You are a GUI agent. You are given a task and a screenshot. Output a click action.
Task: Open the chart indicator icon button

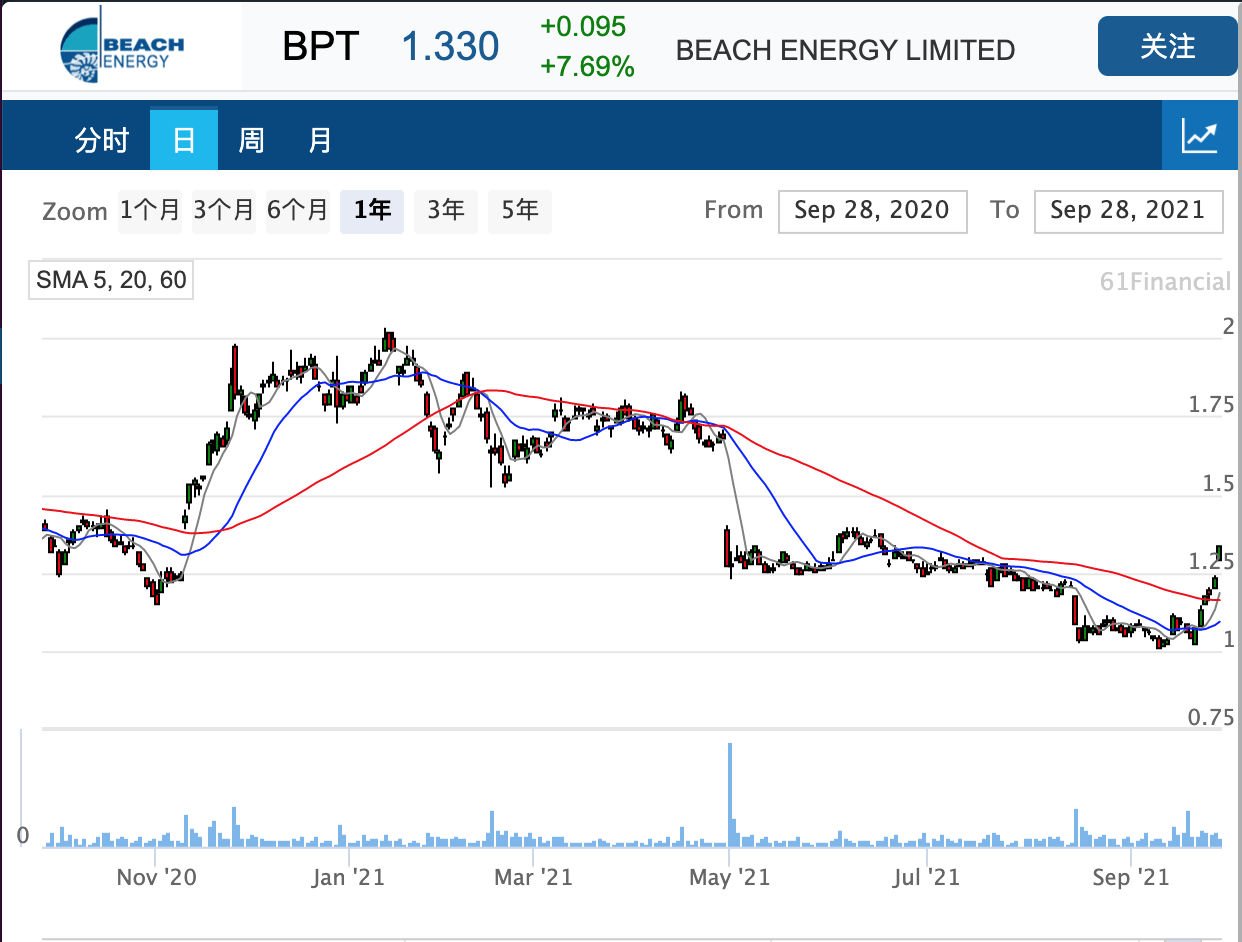click(1201, 135)
